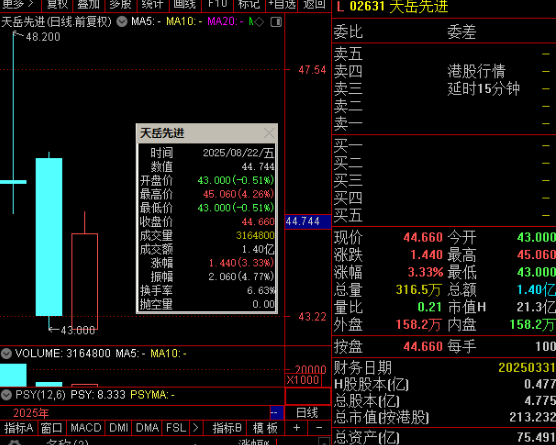Add stock via +自选 button

point(282,5)
